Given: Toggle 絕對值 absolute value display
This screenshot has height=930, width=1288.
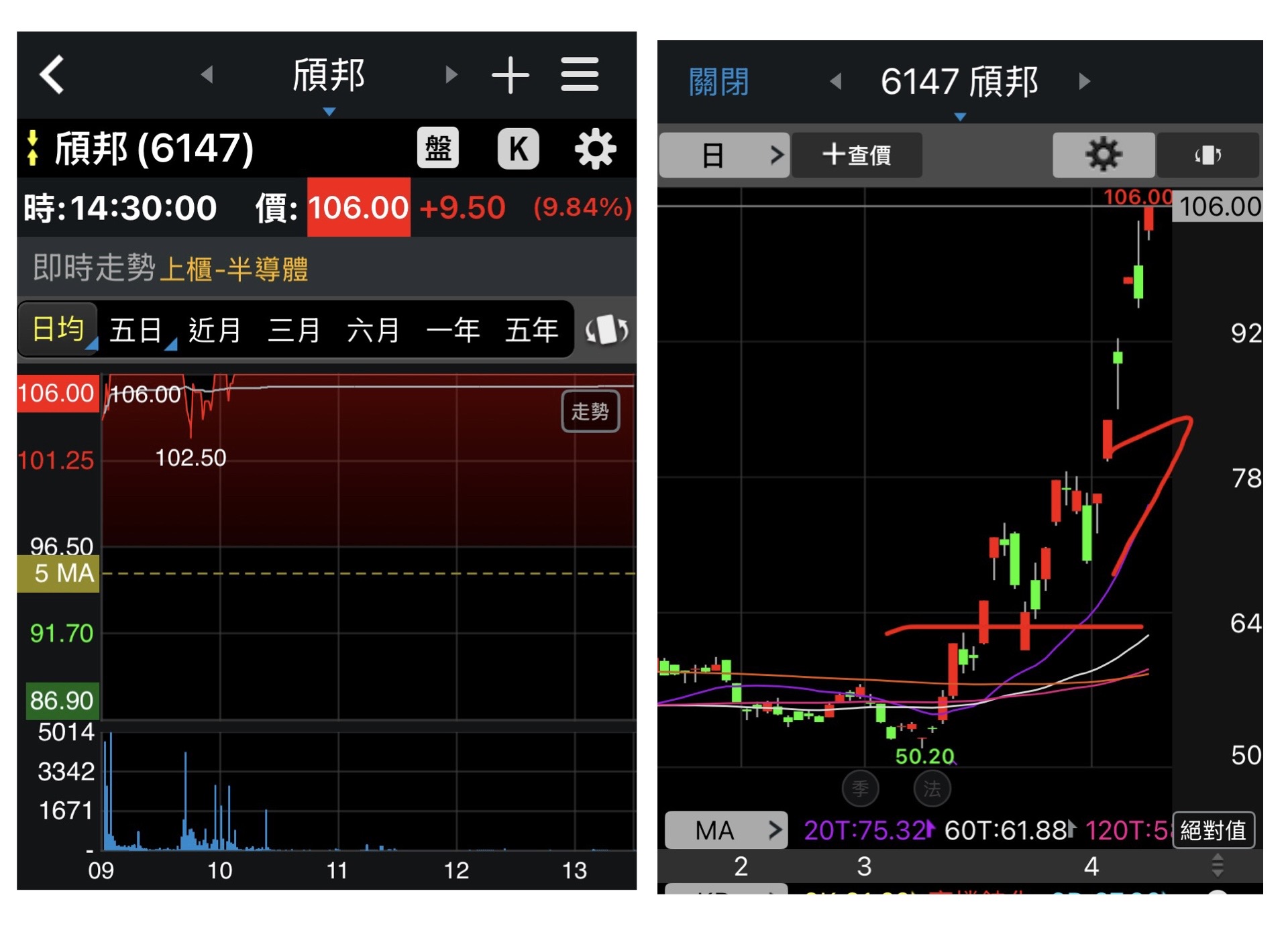Looking at the screenshot, I should [1213, 830].
